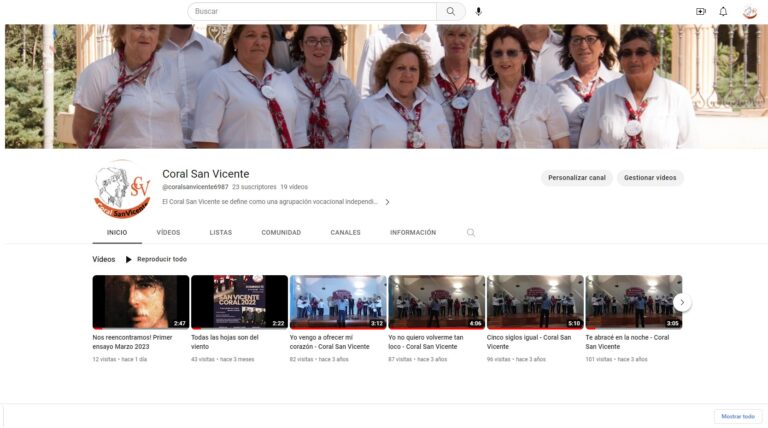This screenshot has width=768, height=428.
Task: Click the Mostrar todo button
Action: 738,416
